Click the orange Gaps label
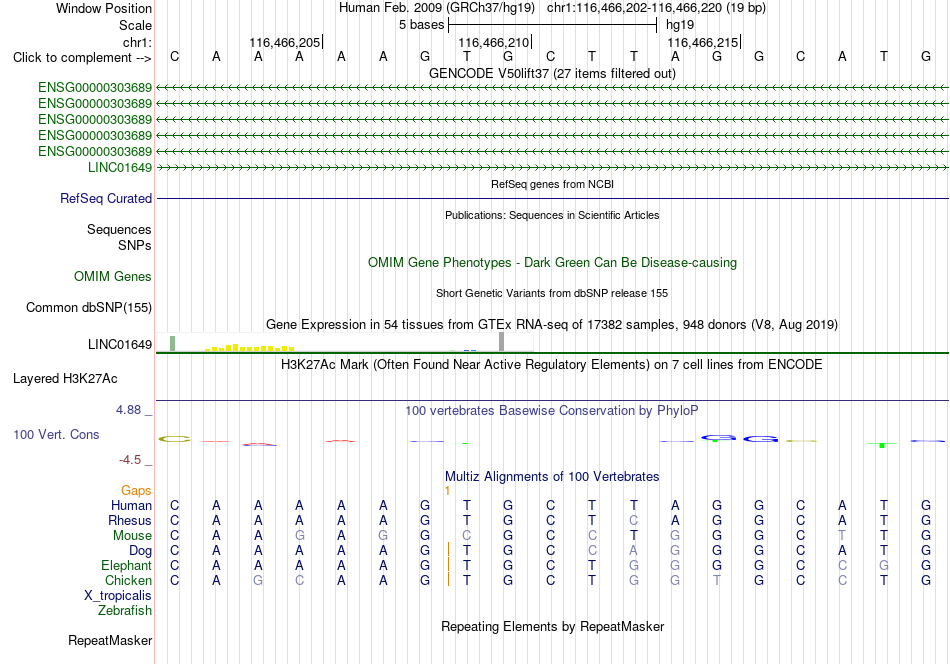The image size is (950, 664). pos(136,490)
